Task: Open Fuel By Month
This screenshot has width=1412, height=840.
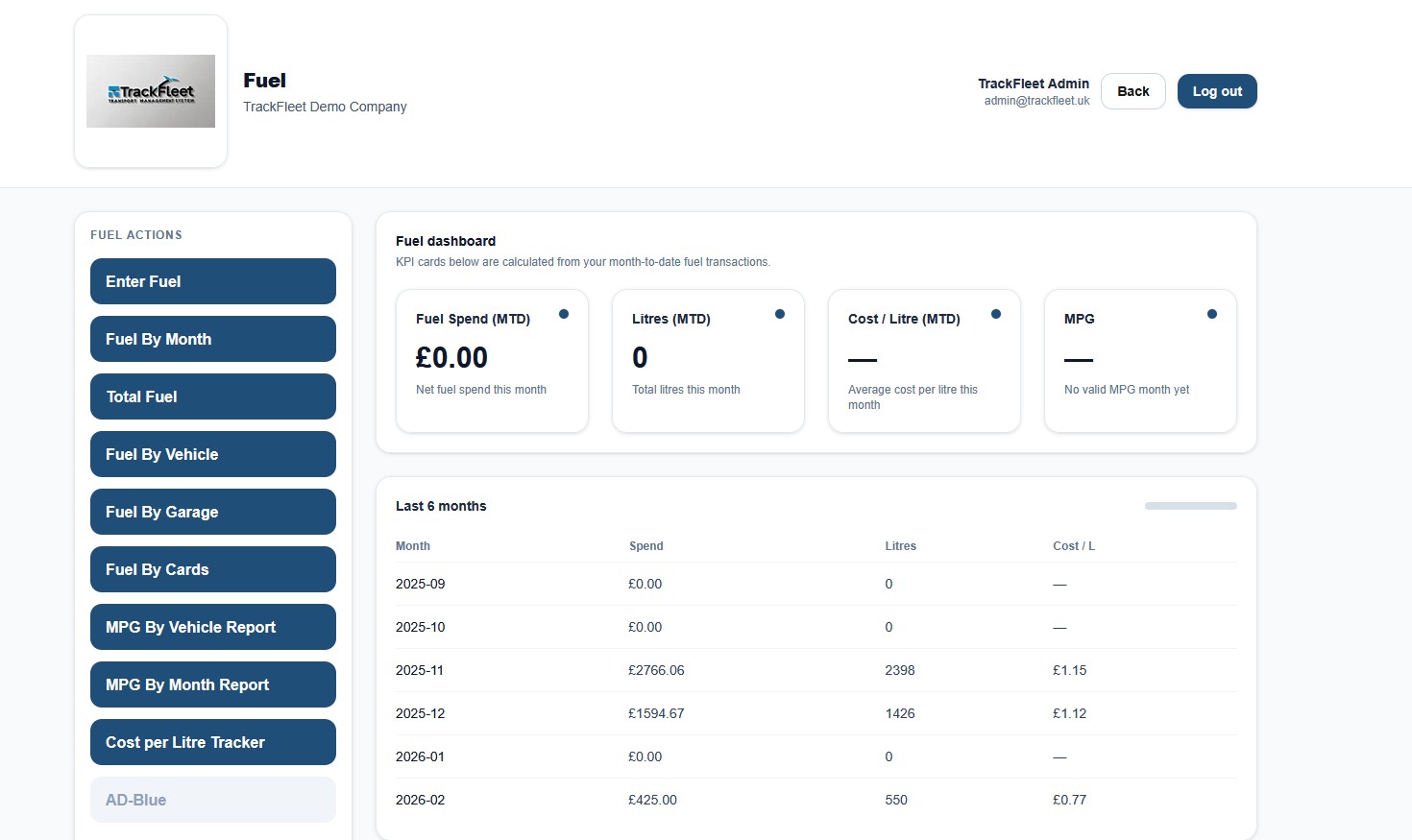Action: 212,339
